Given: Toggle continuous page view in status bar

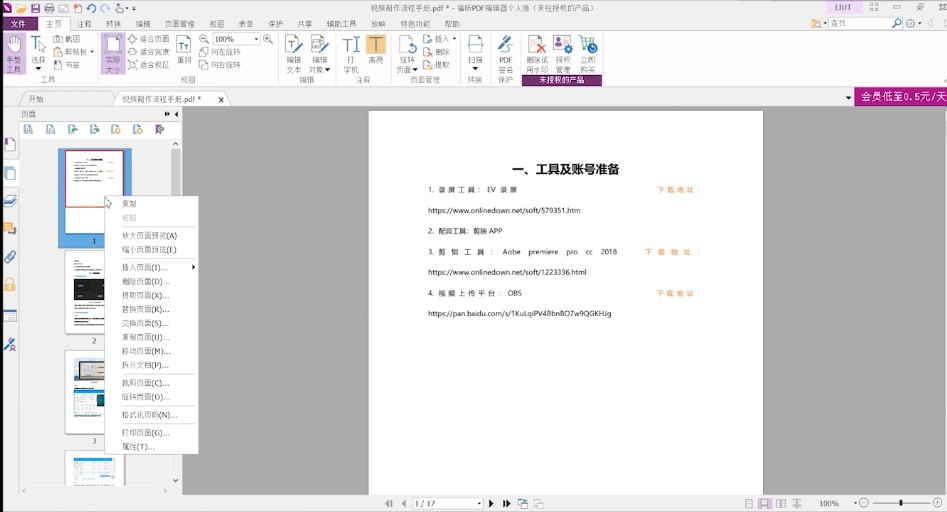Looking at the screenshot, I should coord(764,503).
